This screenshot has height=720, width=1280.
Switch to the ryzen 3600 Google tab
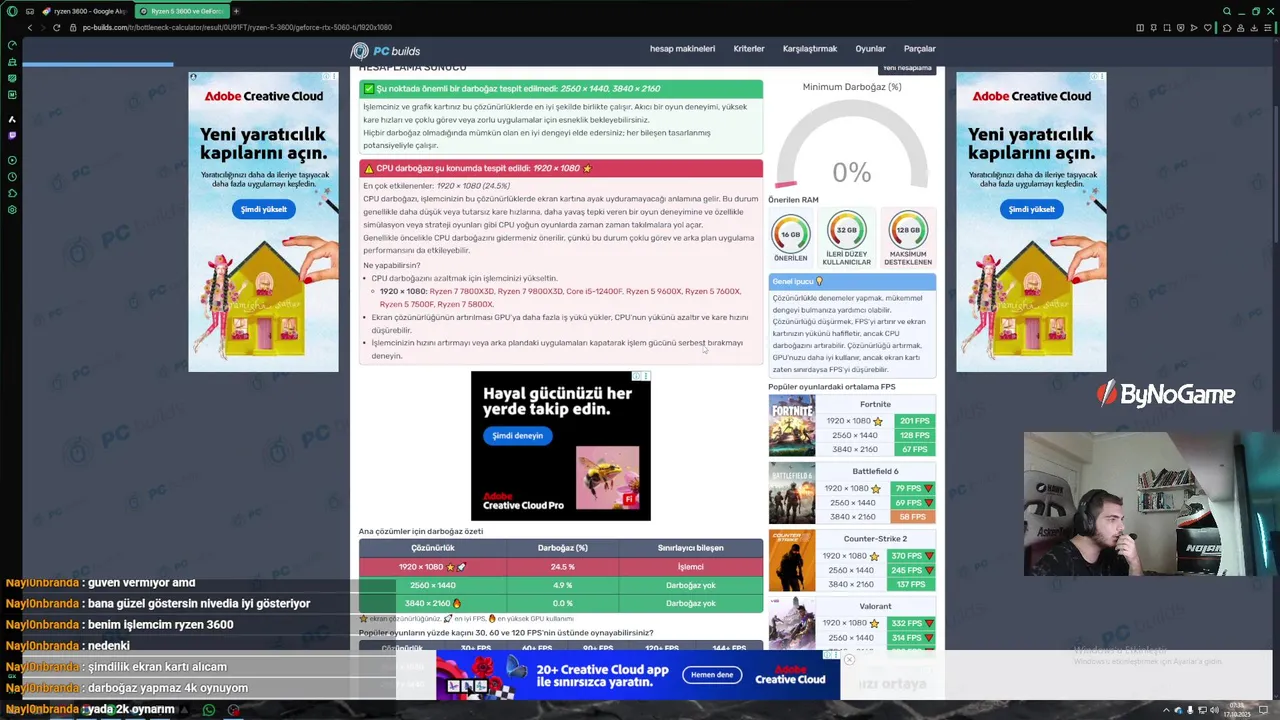(84, 11)
